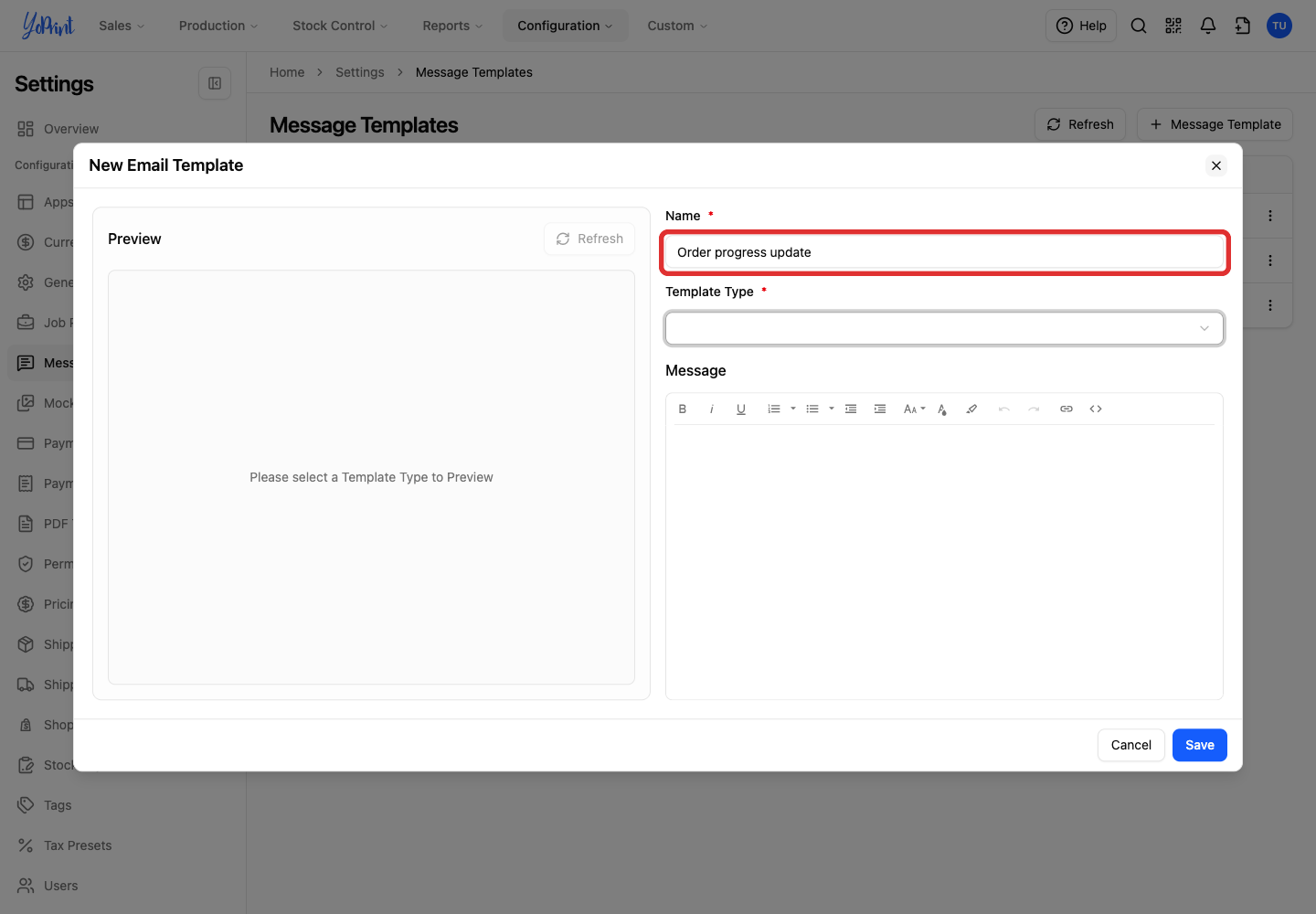Viewport: 1316px width, 914px height.
Task: Increase indent in message editor
Action: pyautogui.click(x=880, y=409)
